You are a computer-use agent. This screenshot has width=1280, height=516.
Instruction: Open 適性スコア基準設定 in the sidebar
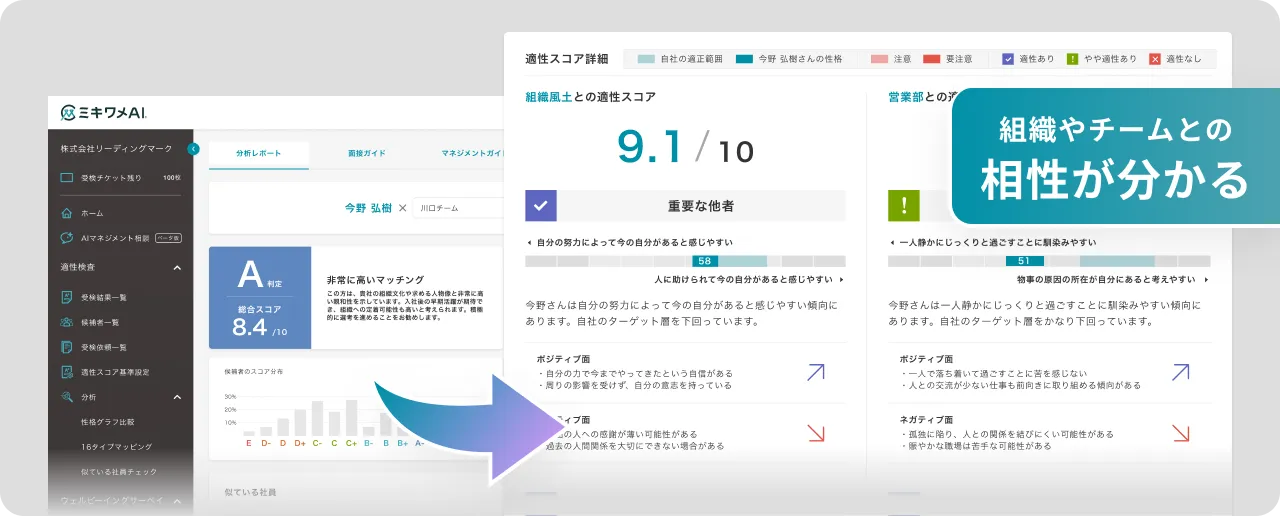(x=115, y=372)
